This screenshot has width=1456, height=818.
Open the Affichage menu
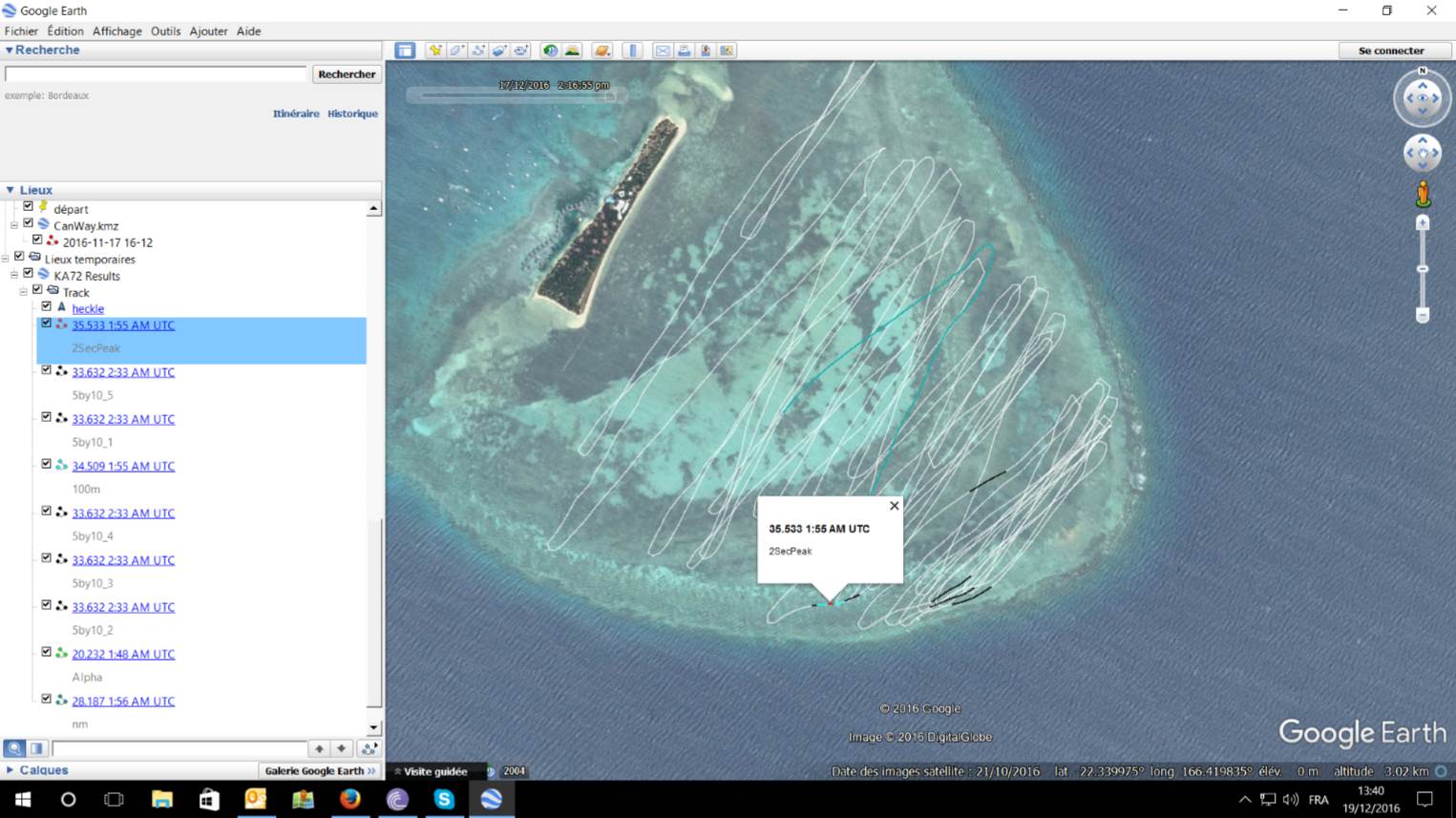[116, 31]
